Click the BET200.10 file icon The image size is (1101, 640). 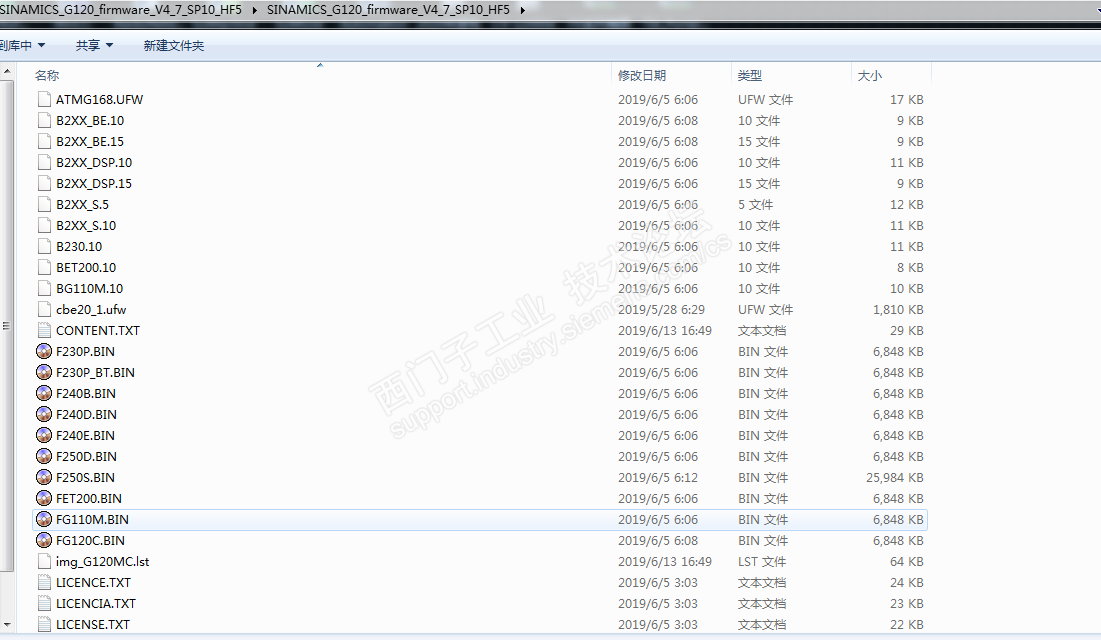click(44, 268)
